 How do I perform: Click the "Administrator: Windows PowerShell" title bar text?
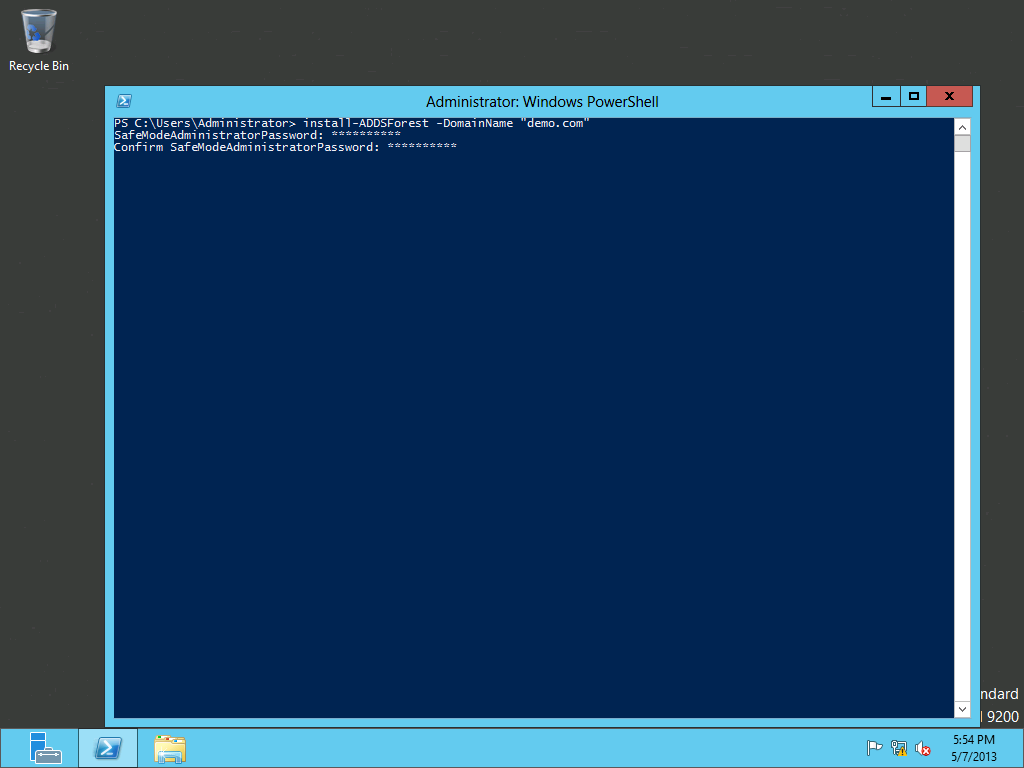[x=542, y=102]
